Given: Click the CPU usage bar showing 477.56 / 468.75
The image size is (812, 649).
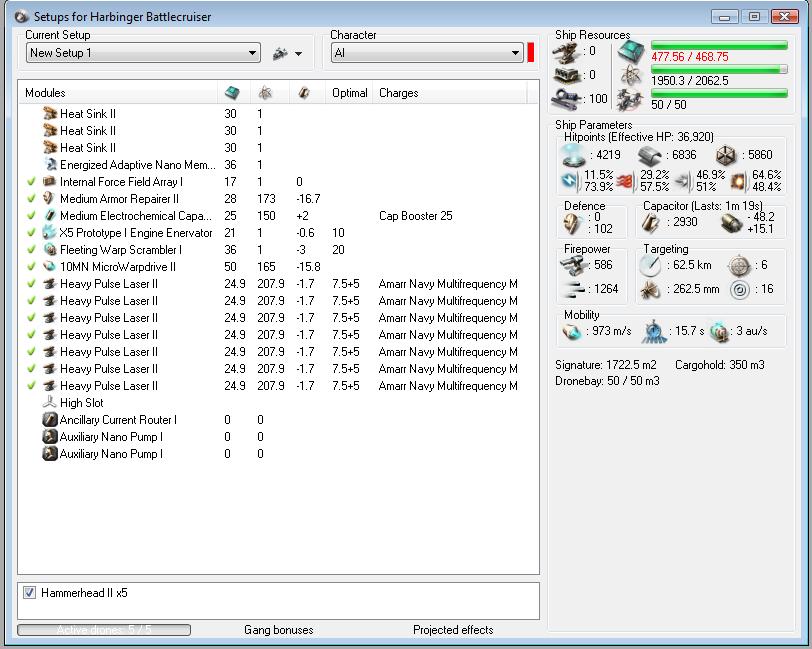Looking at the screenshot, I should pos(719,45).
